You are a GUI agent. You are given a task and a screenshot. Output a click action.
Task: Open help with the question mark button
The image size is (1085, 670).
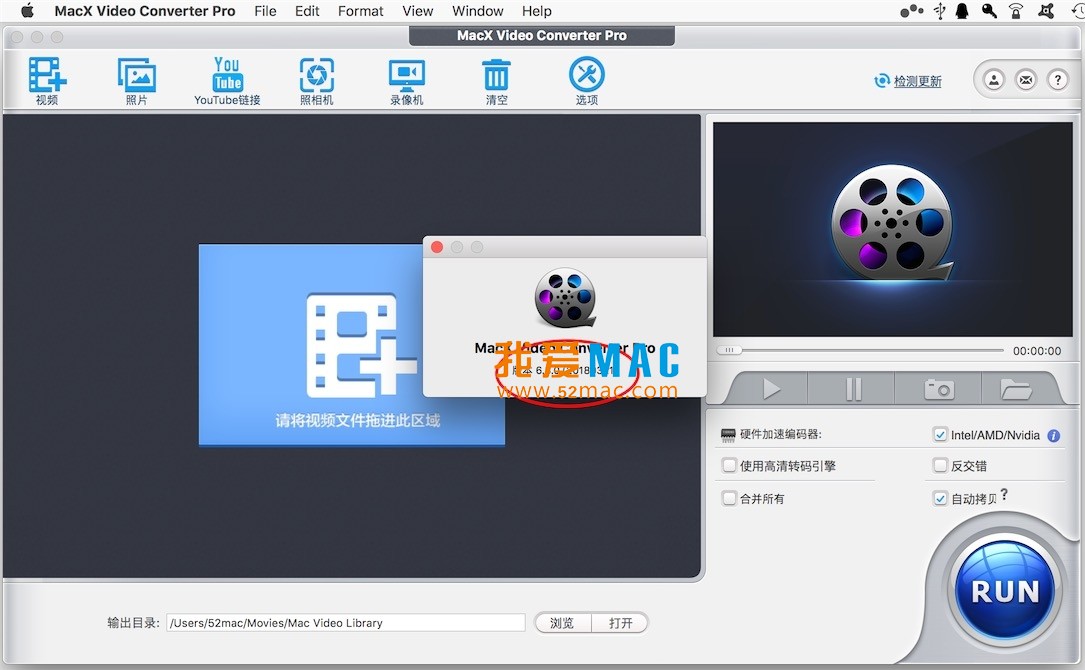click(x=1057, y=80)
